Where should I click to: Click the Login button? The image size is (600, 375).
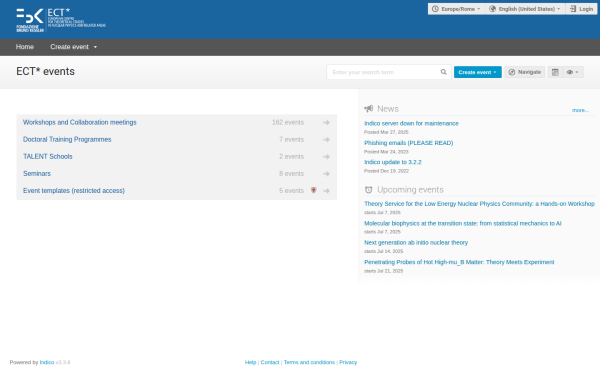point(581,9)
